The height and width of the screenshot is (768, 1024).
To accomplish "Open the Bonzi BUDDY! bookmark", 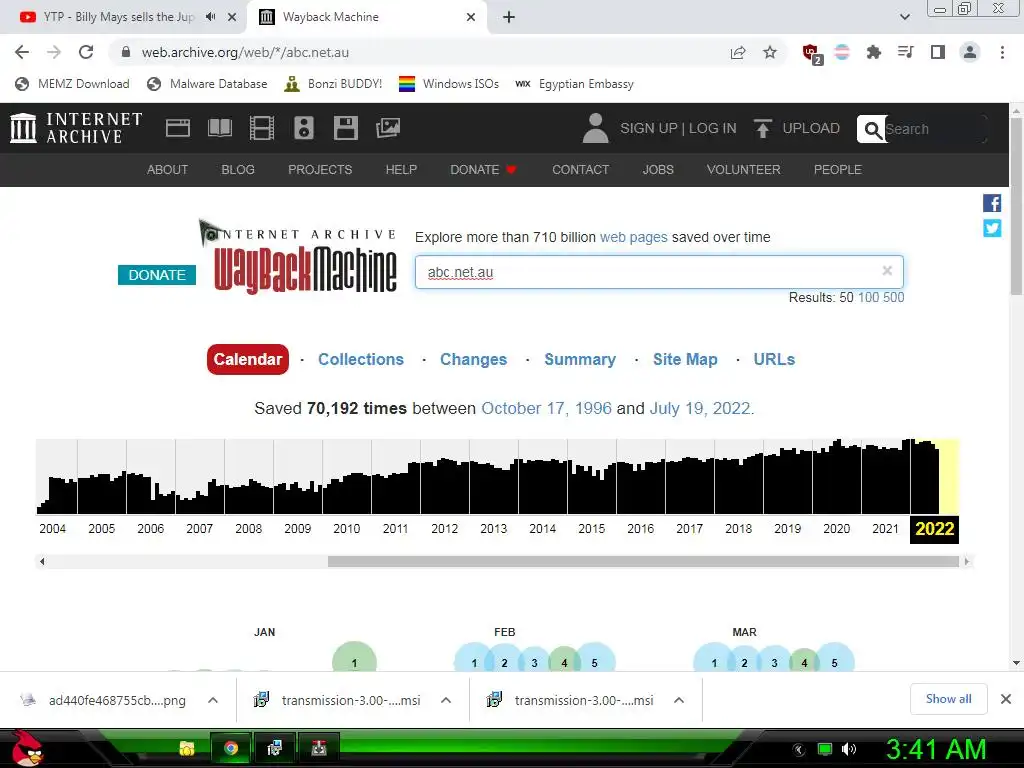I will coord(333,84).
